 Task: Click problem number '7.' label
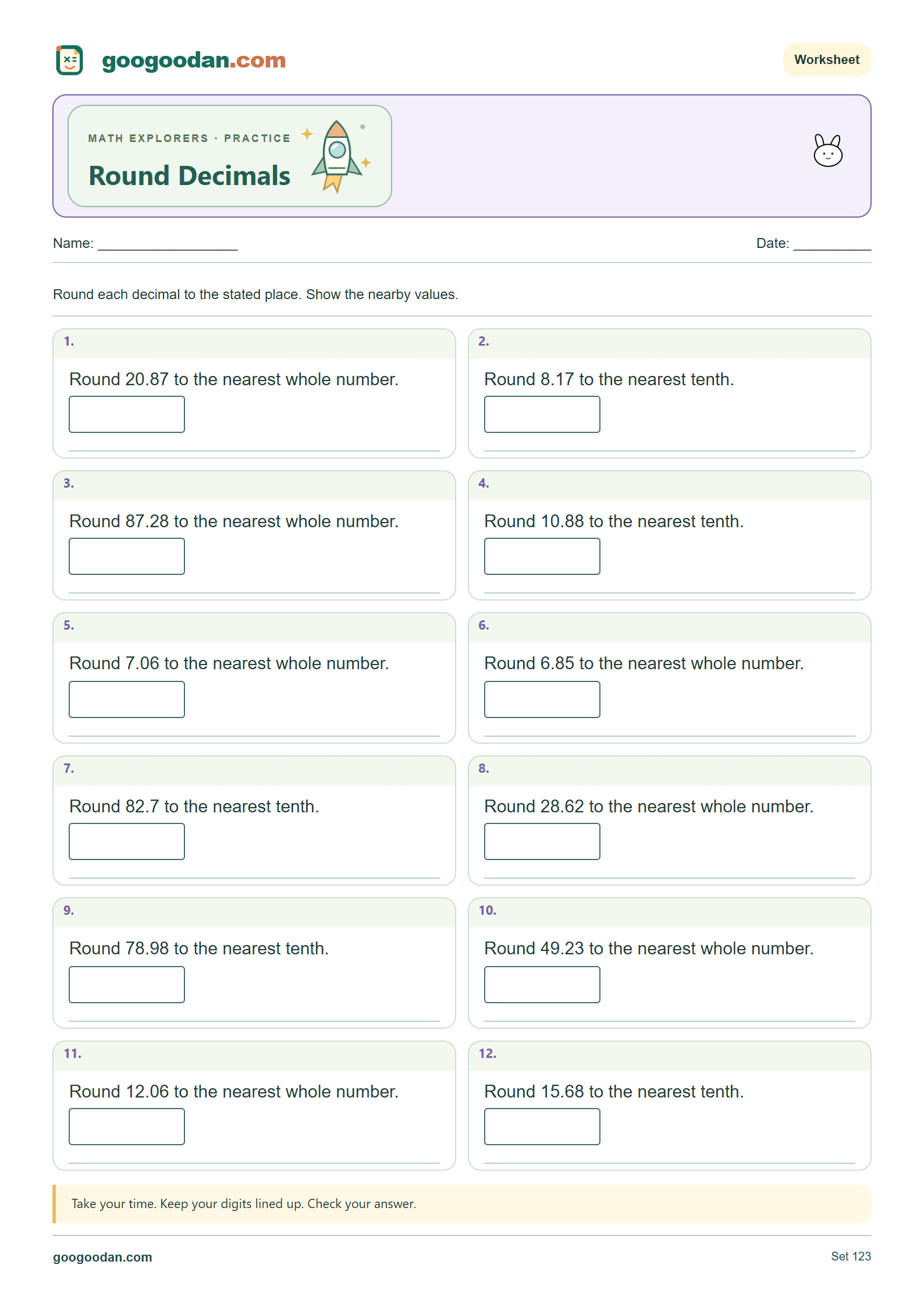[x=69, y=769]
